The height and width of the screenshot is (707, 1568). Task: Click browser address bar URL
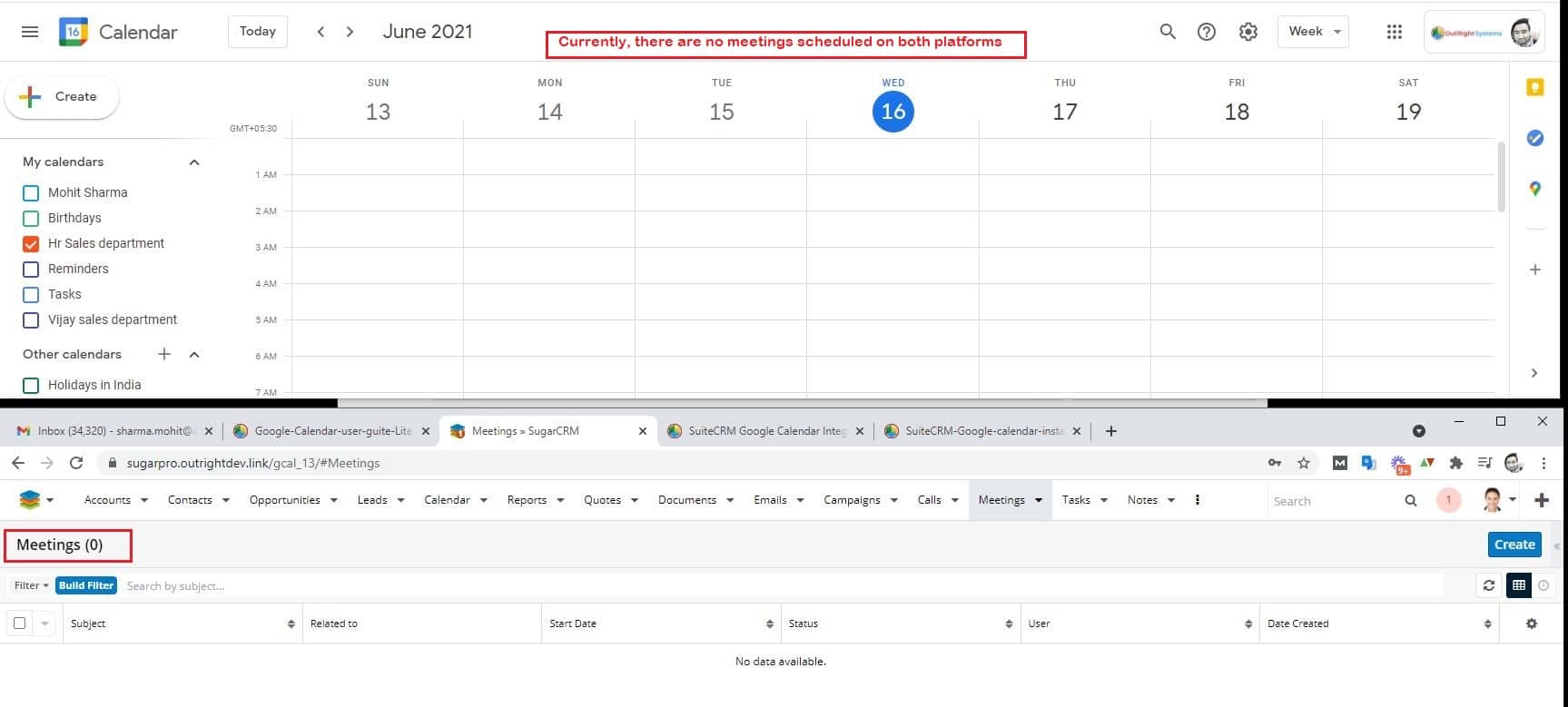point(253,463)
